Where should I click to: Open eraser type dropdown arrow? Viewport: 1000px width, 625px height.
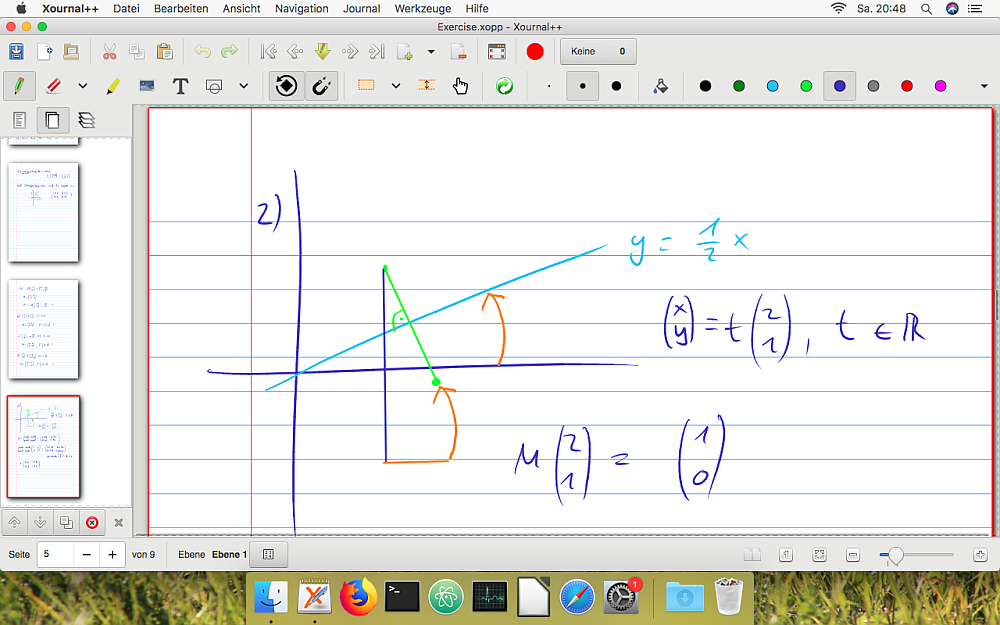pyautogui.click(x=83, y=85)
